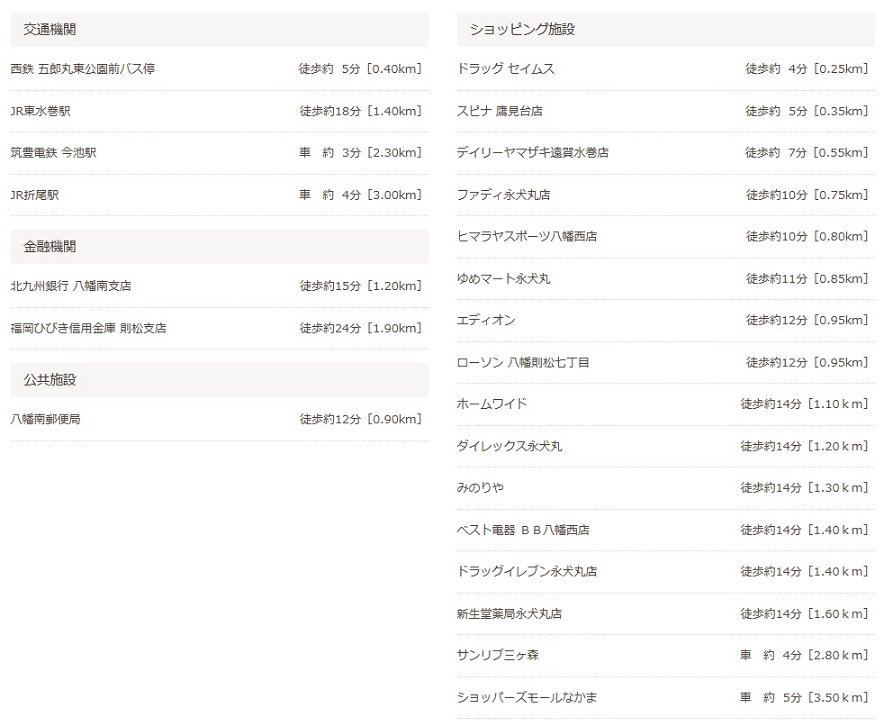884x726 pixels.
Task: Select 車 約 5分 [3.50km] value
Action: (x=804, y=698)
